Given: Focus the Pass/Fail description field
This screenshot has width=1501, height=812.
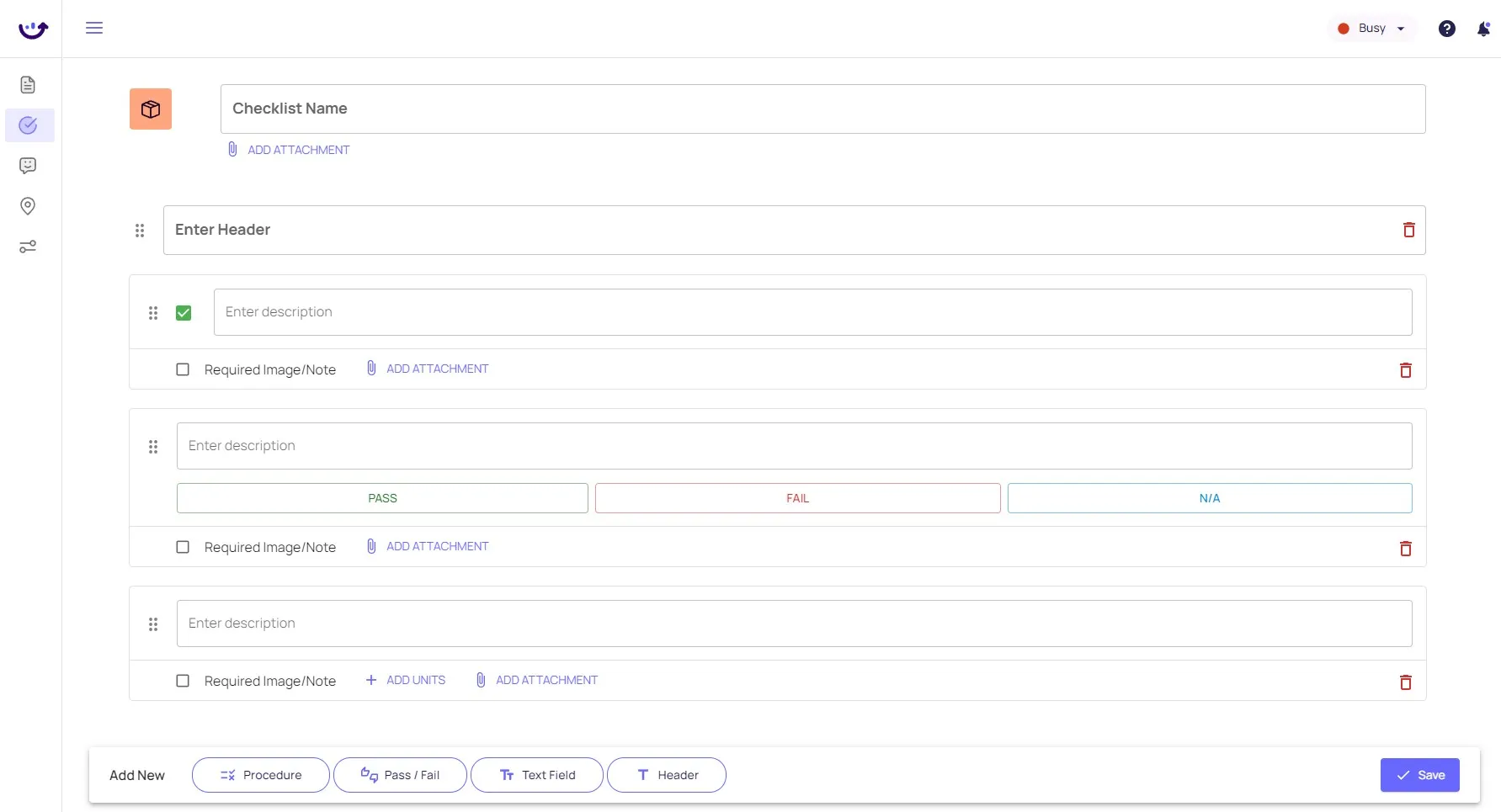Looking at the screenshot, I should [794, 446].
